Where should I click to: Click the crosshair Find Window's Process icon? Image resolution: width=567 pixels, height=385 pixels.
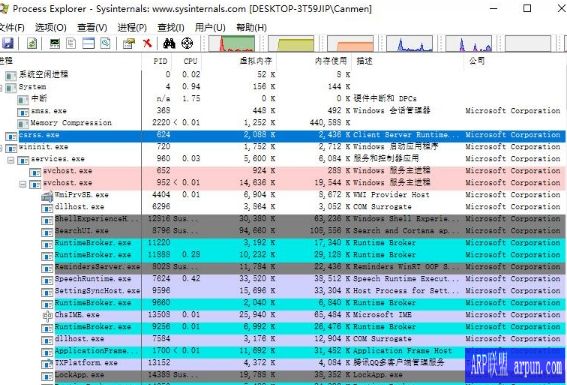pyautogui.click(x=187, y=43)
